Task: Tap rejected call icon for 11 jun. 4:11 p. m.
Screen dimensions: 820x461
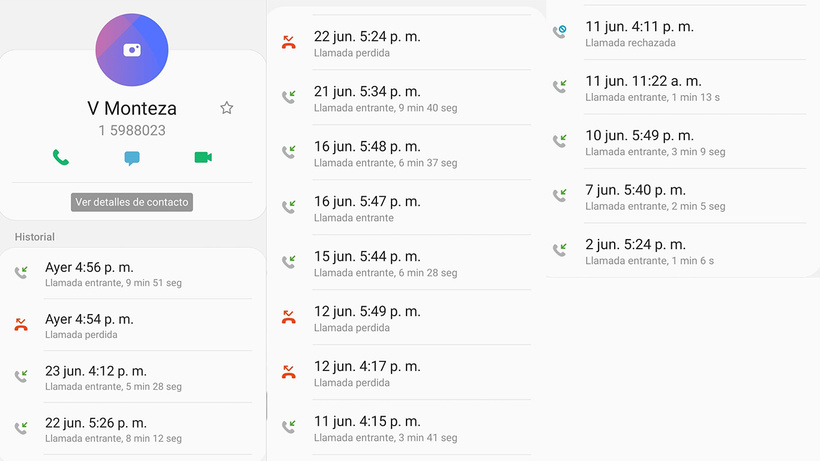Action: (x=560, y=31)
